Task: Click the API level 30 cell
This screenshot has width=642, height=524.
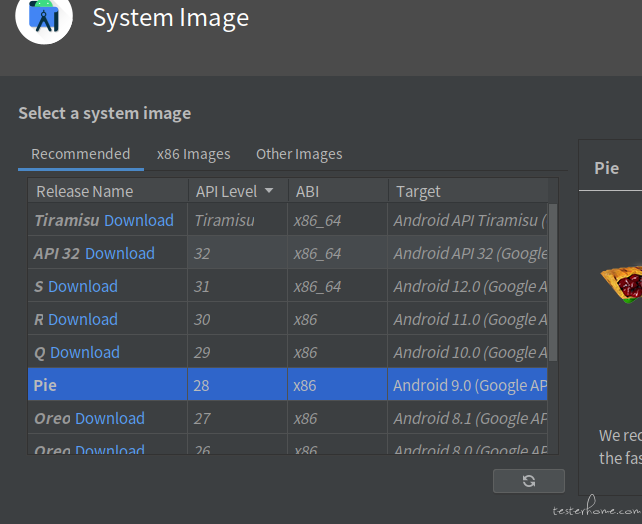Action: click(x=238, y=319)
